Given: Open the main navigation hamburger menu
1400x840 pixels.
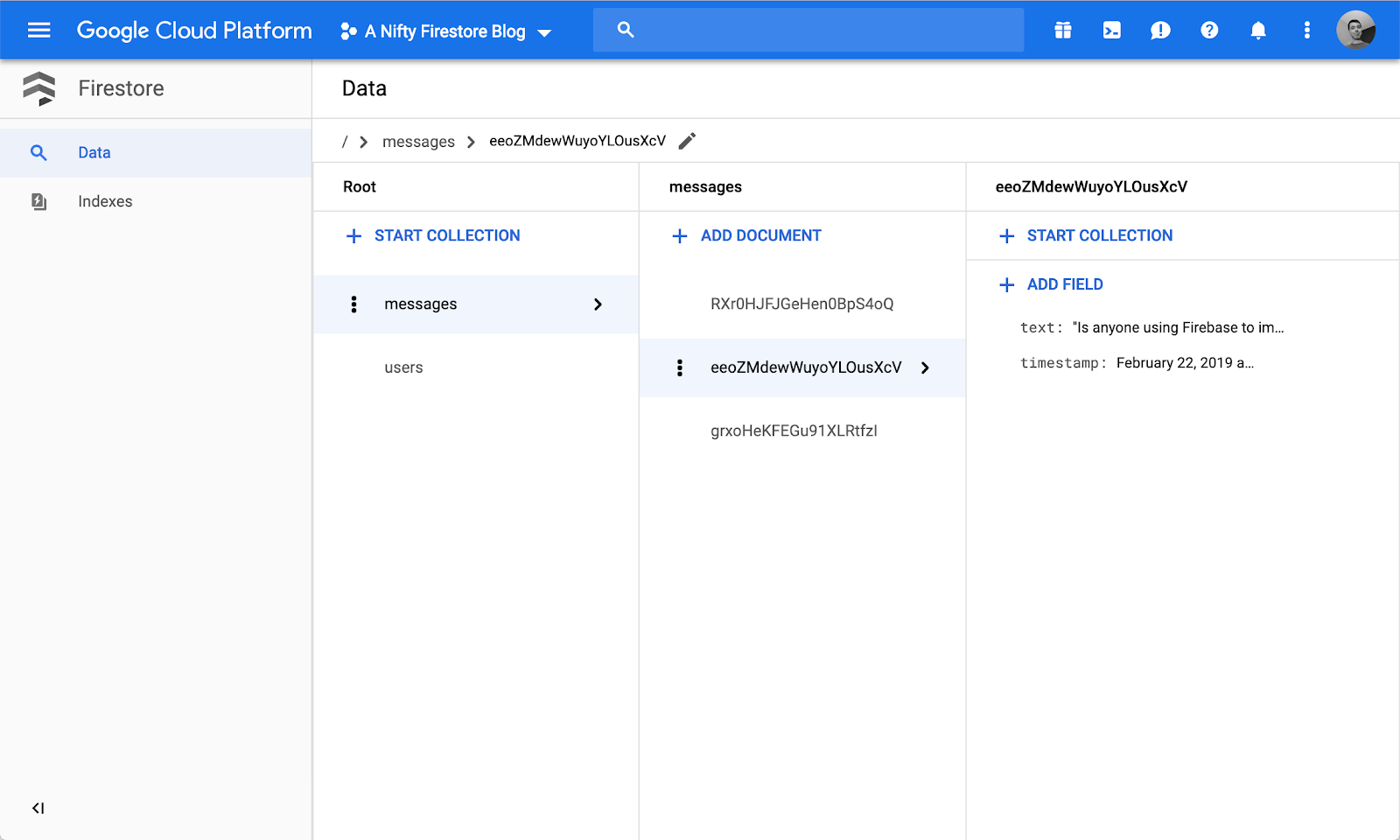Looking at the screenshot, I should [38, 31].
